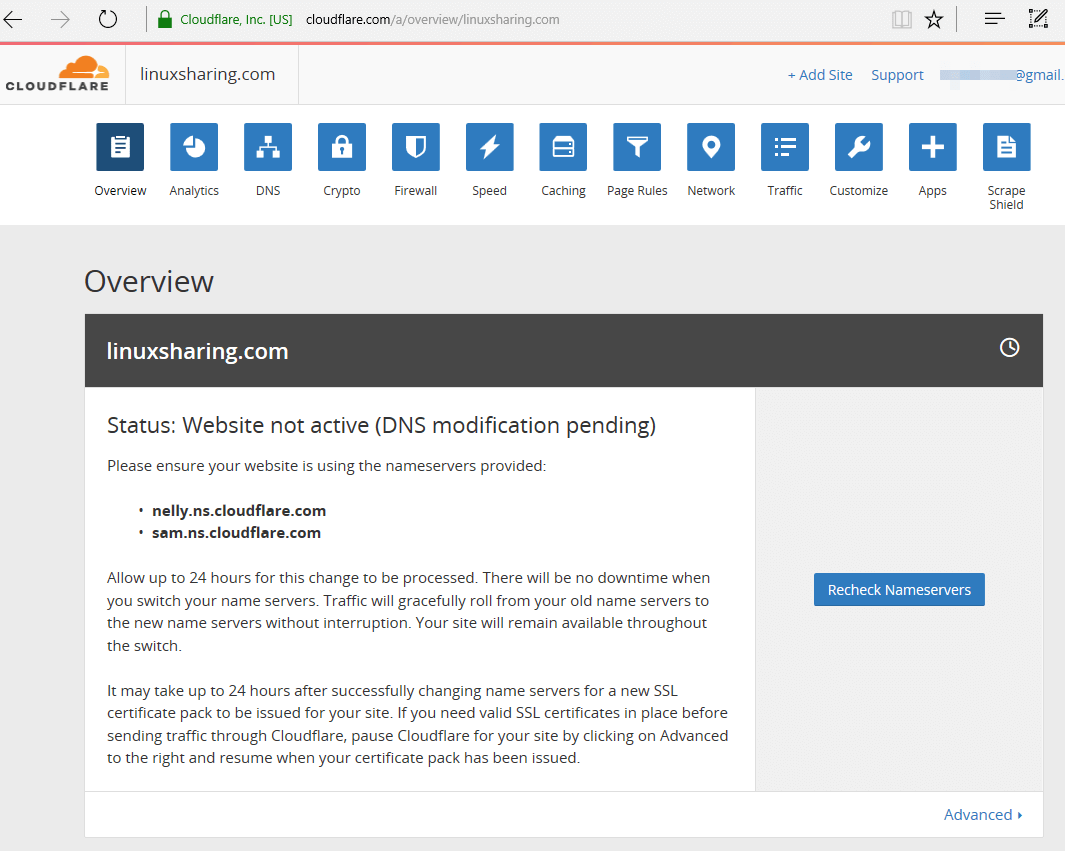Screen dimensions: 1065x851
Task: Open the Network location pin icon
Action: tap(711, 148)
